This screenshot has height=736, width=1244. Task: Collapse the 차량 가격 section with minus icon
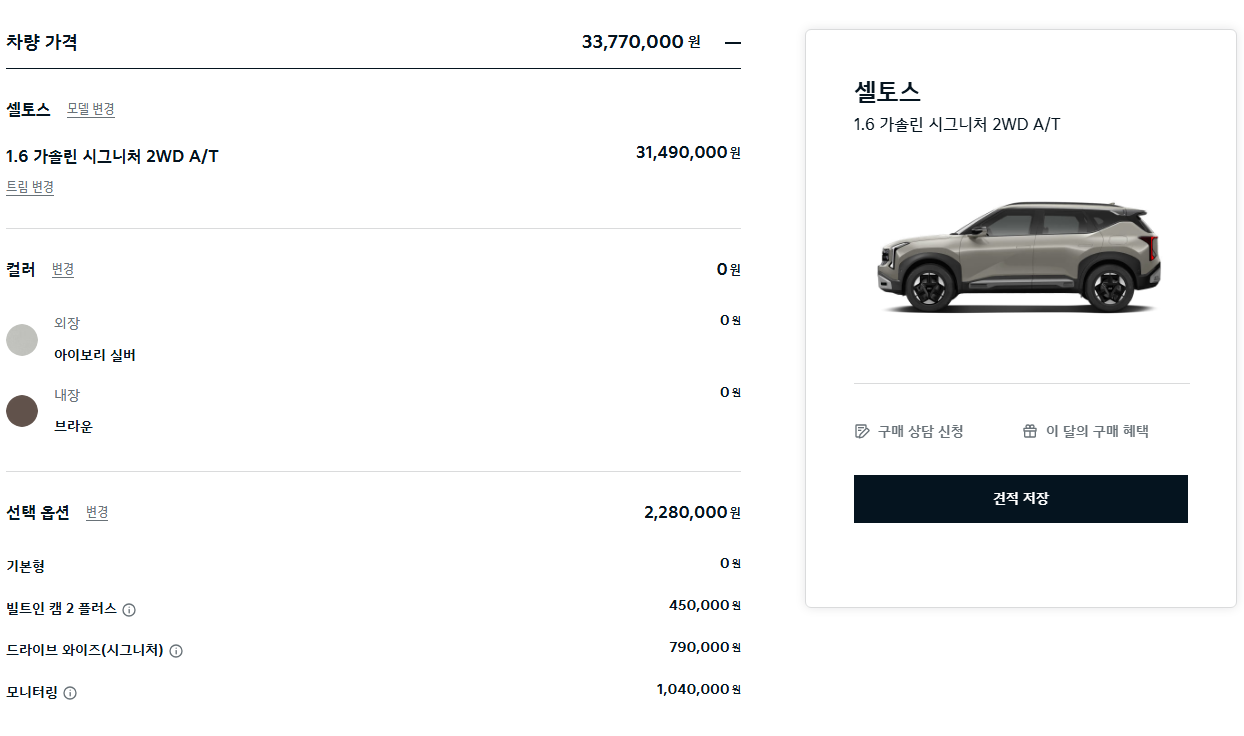click(x=733, y=42)
